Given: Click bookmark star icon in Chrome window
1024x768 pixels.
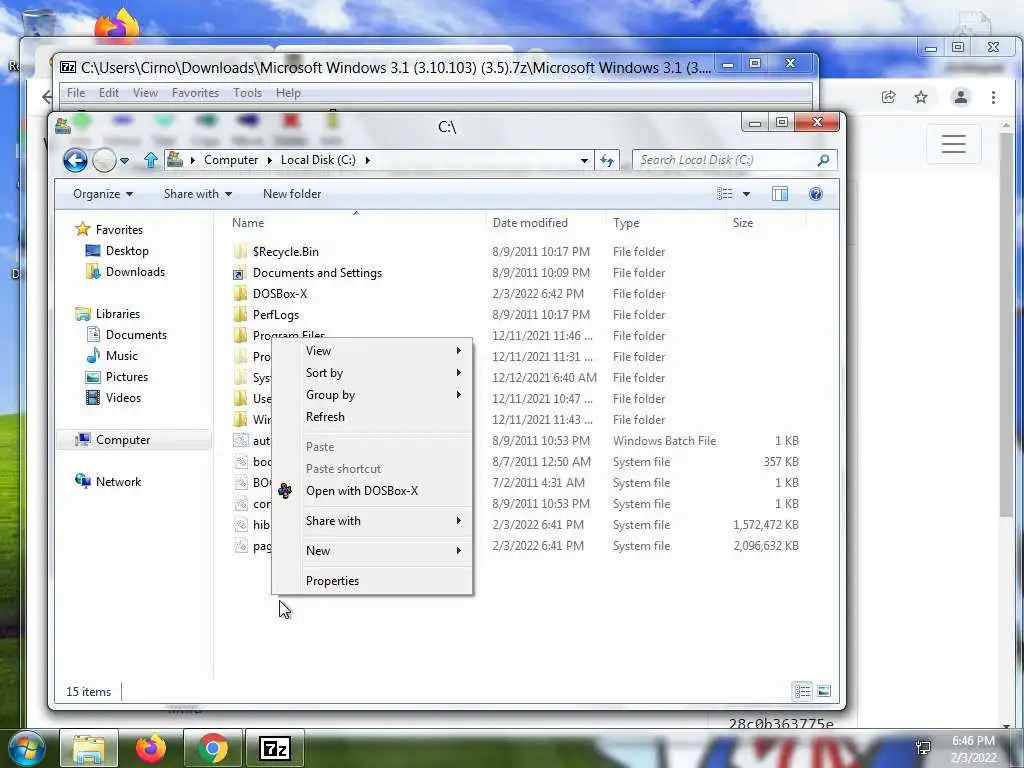Looking at the screenshot, I should click(x=921, y=97).
